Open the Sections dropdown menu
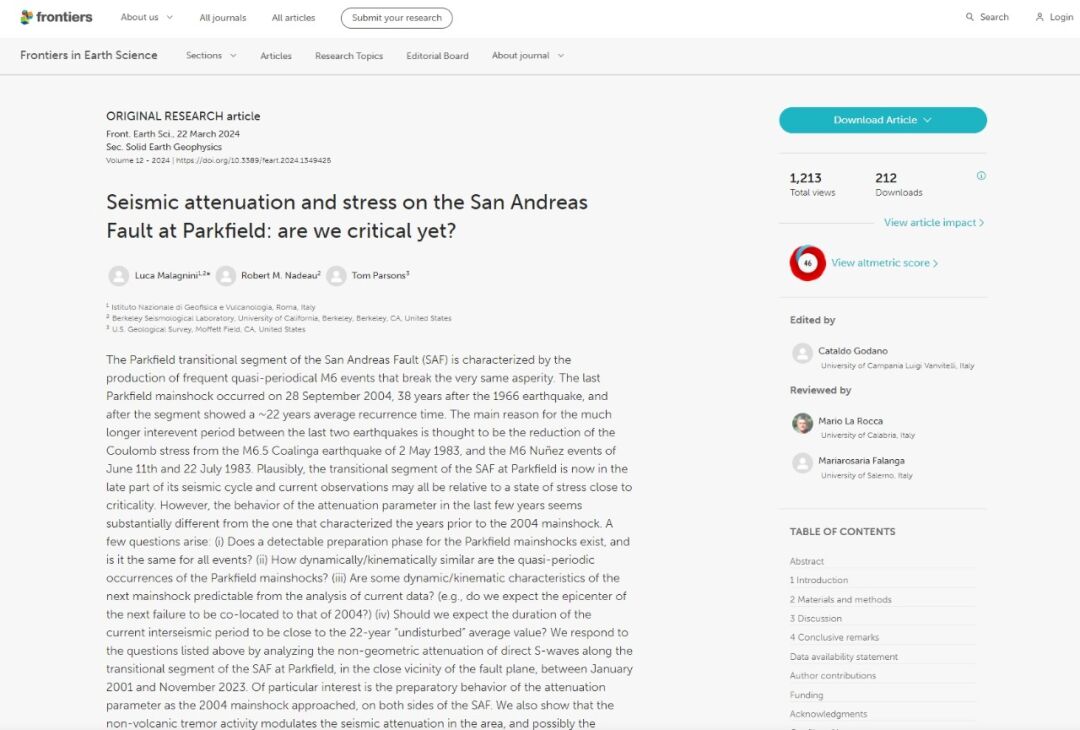This screenshot has width=1080, height=730. (x=211, y=56)
